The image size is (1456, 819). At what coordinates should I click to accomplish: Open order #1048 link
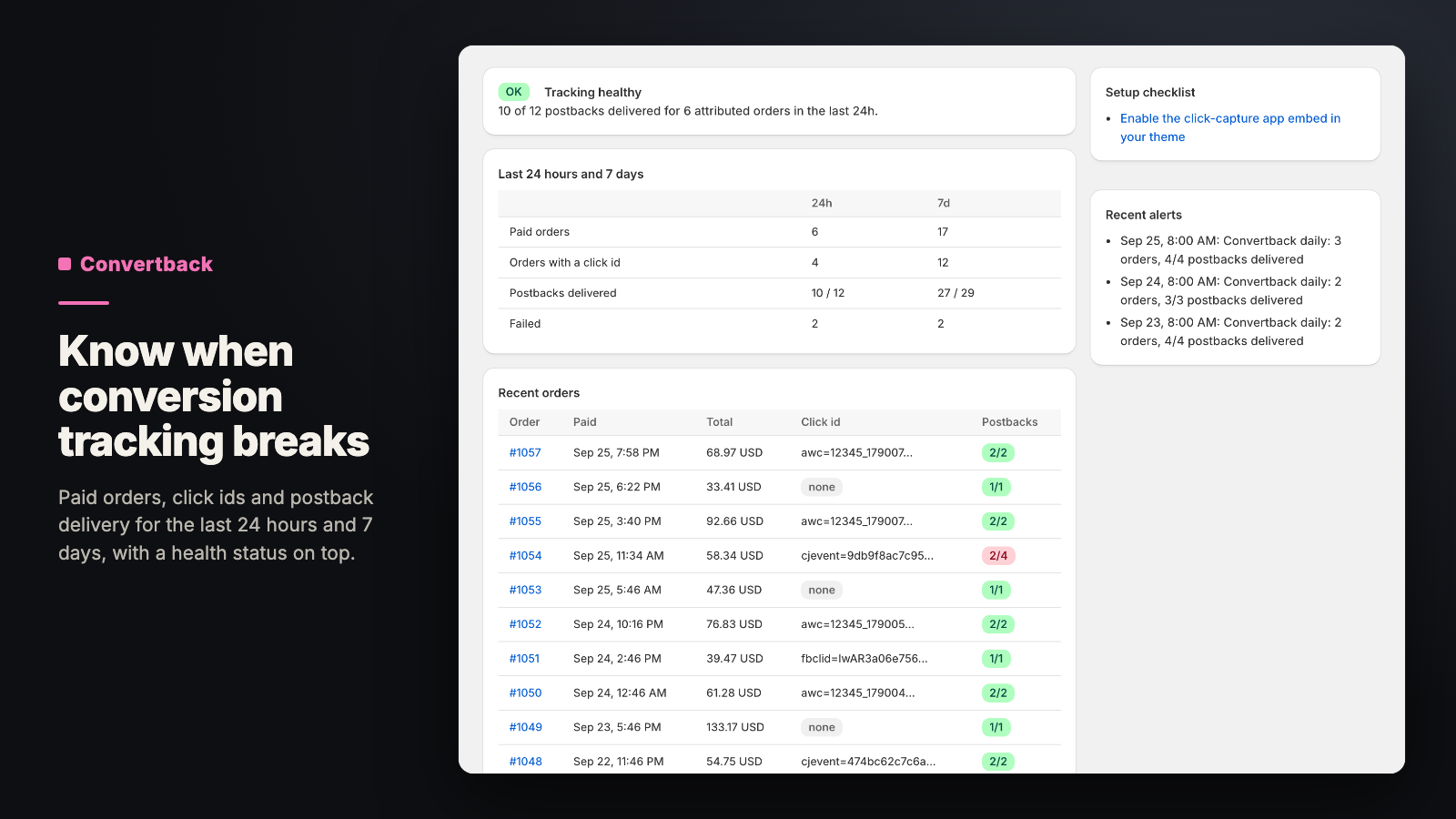[525, 762]
